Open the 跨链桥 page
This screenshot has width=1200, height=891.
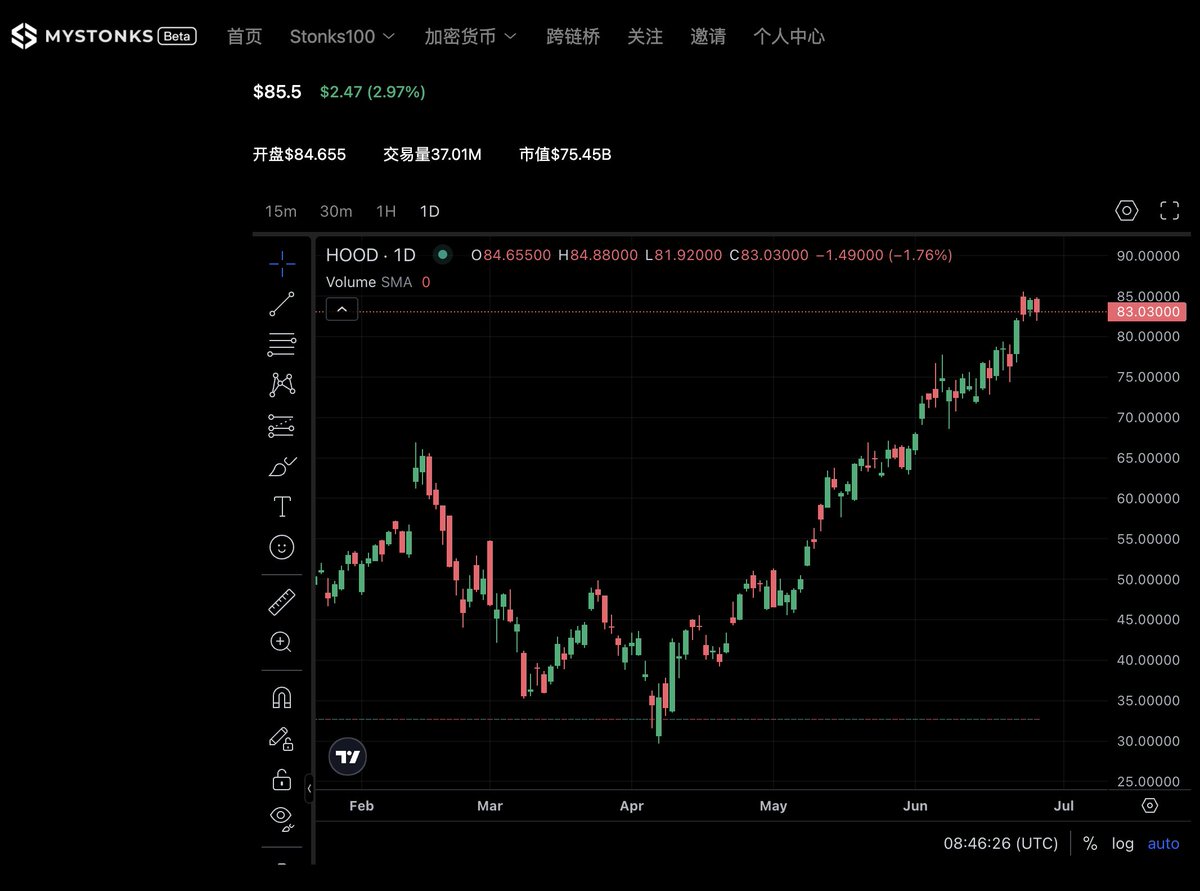click(573, 36)
